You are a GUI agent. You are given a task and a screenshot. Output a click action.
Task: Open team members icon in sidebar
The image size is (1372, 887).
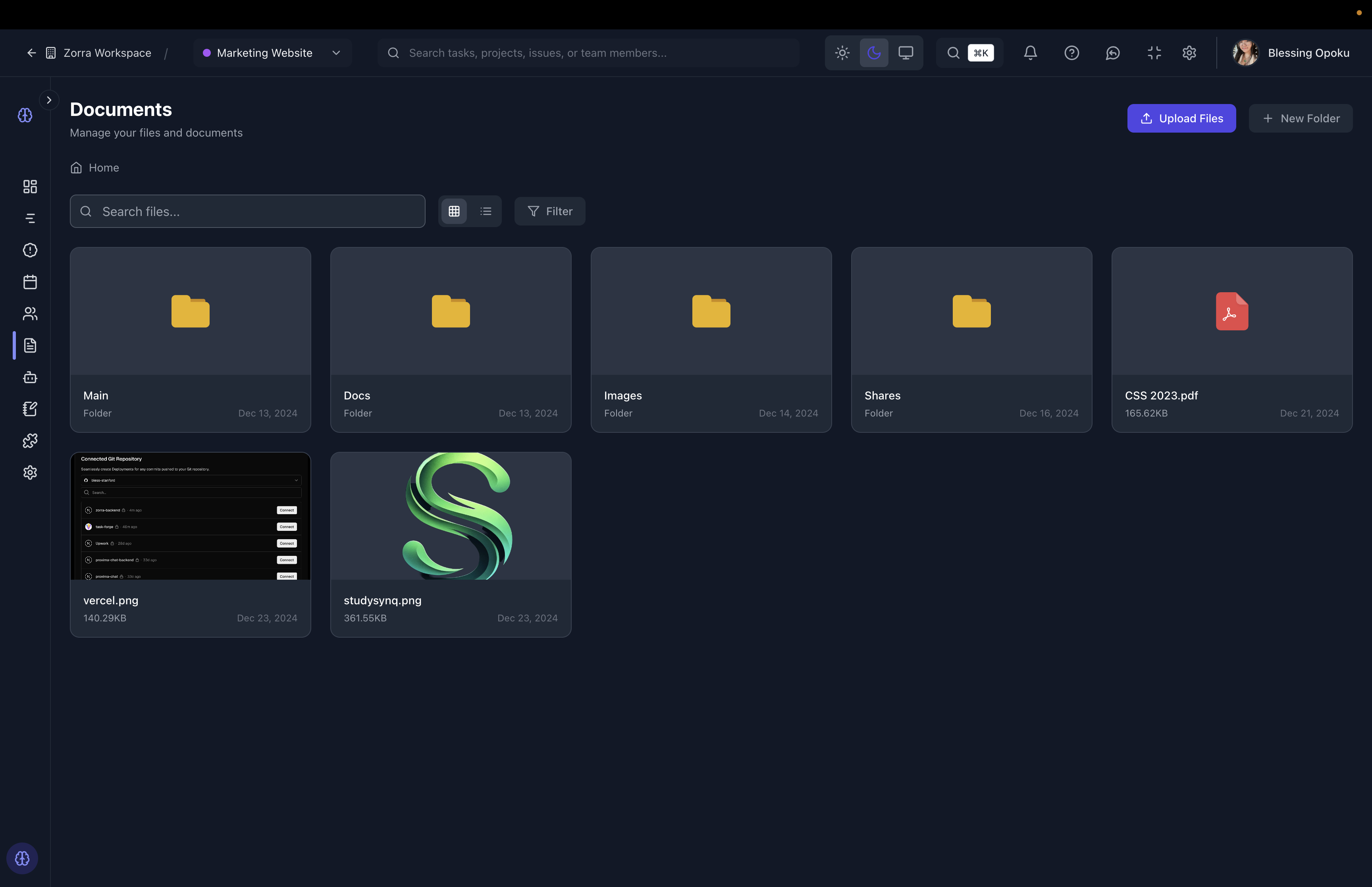point(30,313)
